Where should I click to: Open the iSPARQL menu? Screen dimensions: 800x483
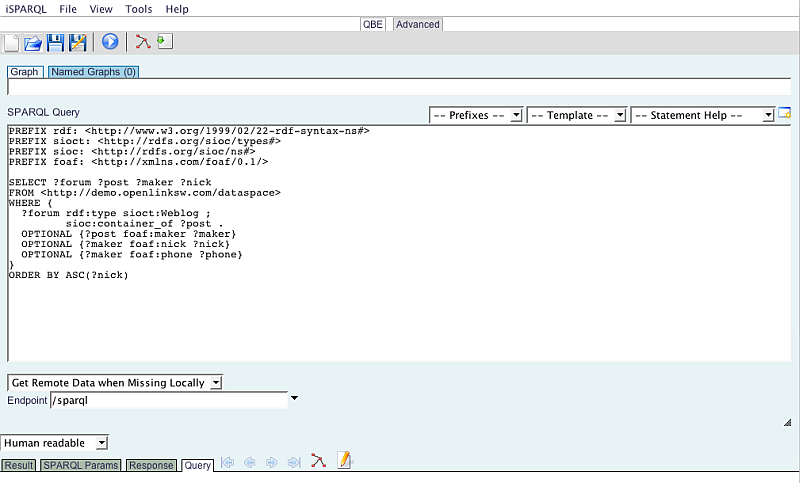(26, 9)
